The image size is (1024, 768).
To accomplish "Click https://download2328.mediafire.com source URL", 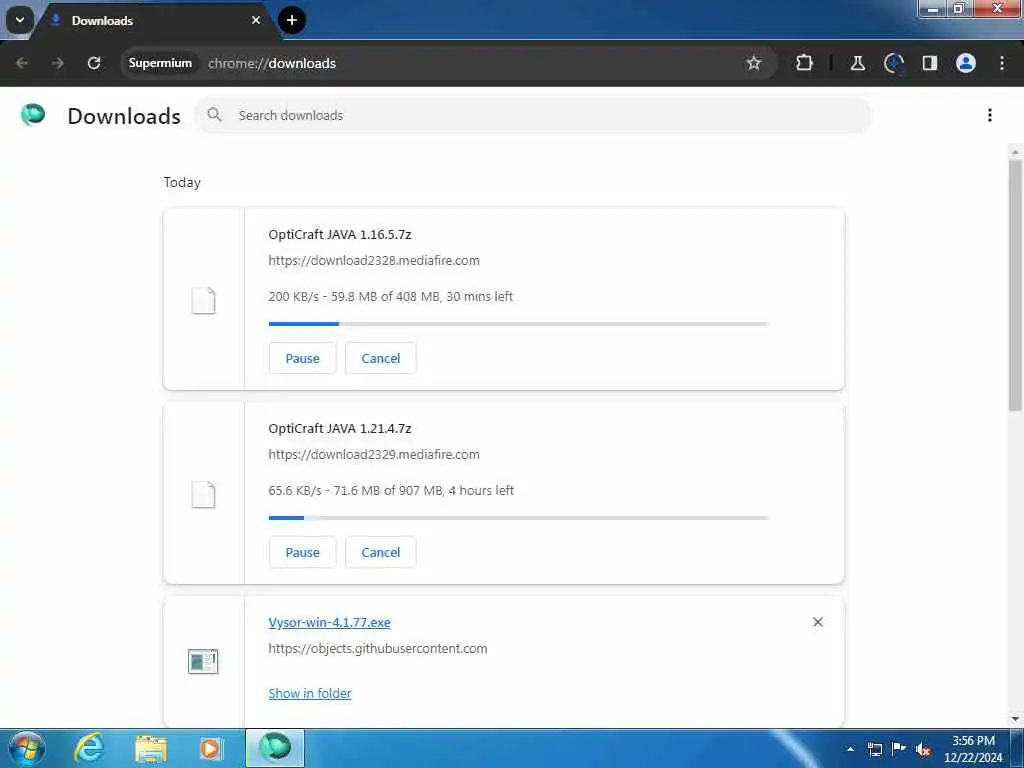I will click(374, 261).
